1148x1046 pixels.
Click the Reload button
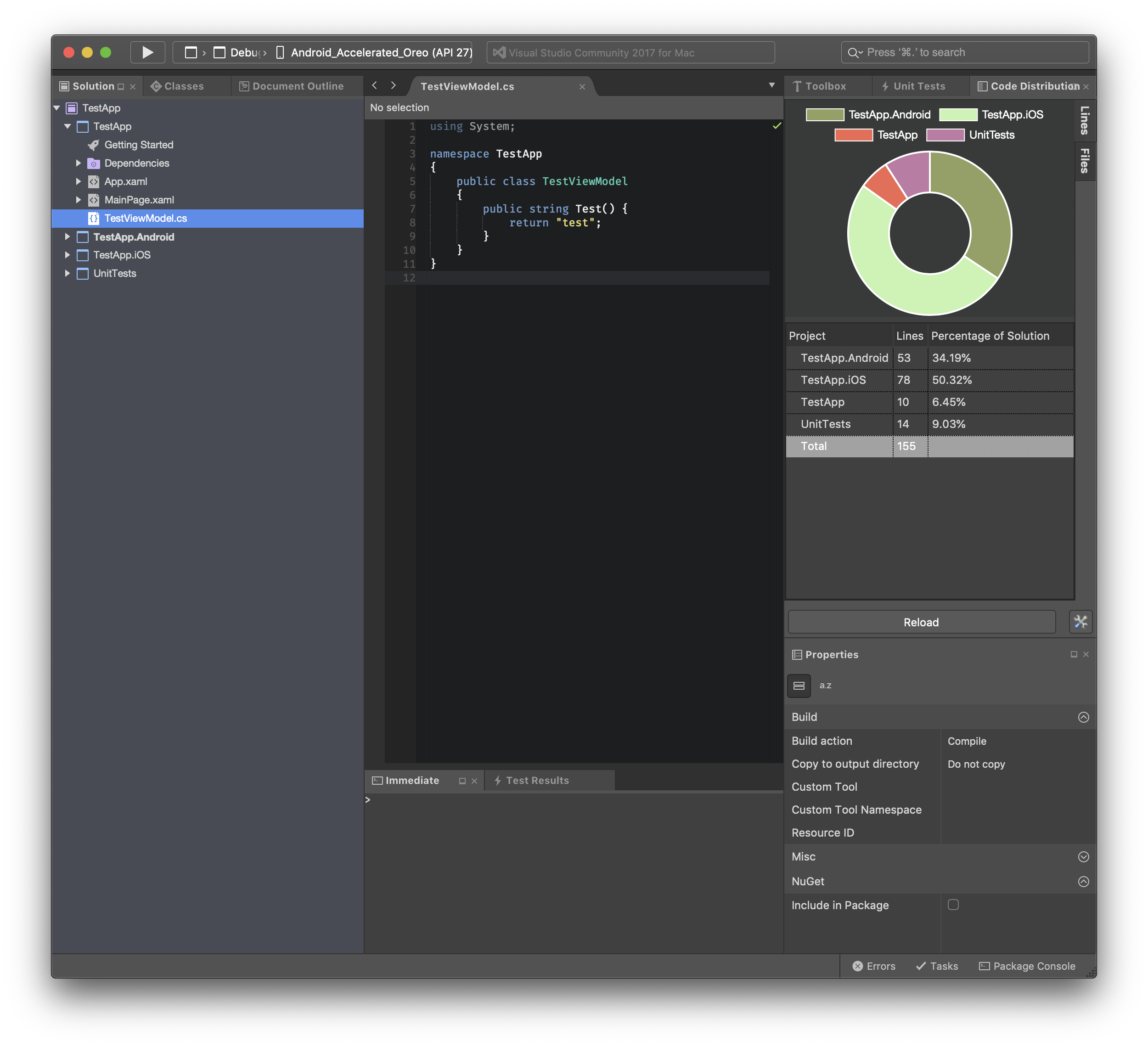tap(921, 622)
